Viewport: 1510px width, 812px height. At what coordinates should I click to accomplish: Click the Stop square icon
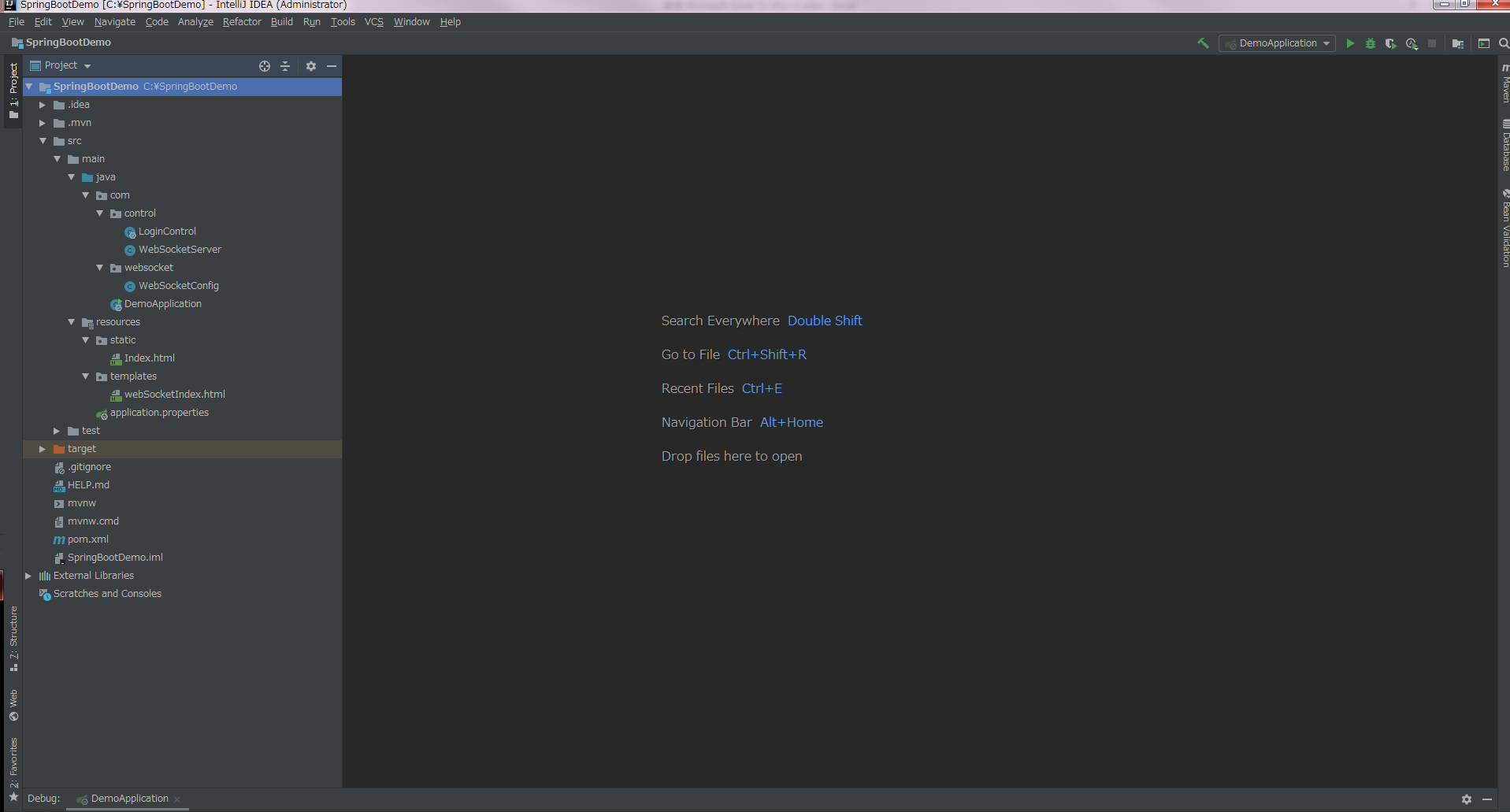1432,43
